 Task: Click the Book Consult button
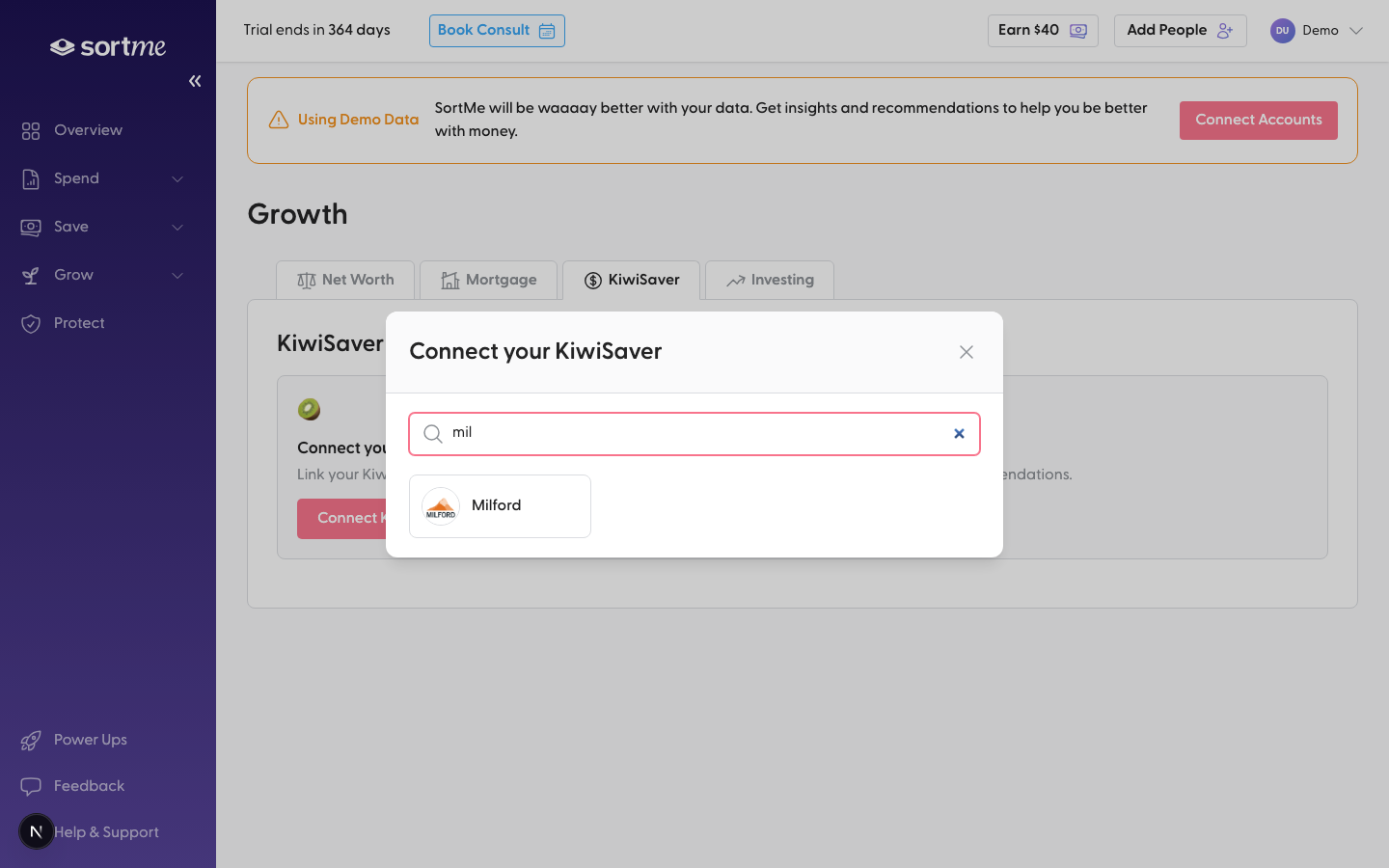pos(497,31)
